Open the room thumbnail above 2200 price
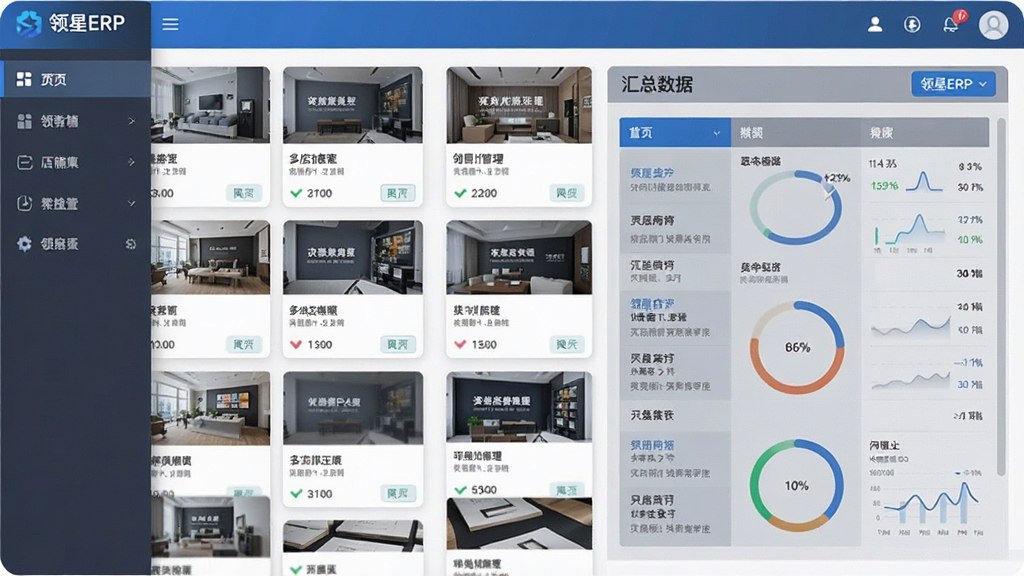1024x576 pixels. [519, 104]
